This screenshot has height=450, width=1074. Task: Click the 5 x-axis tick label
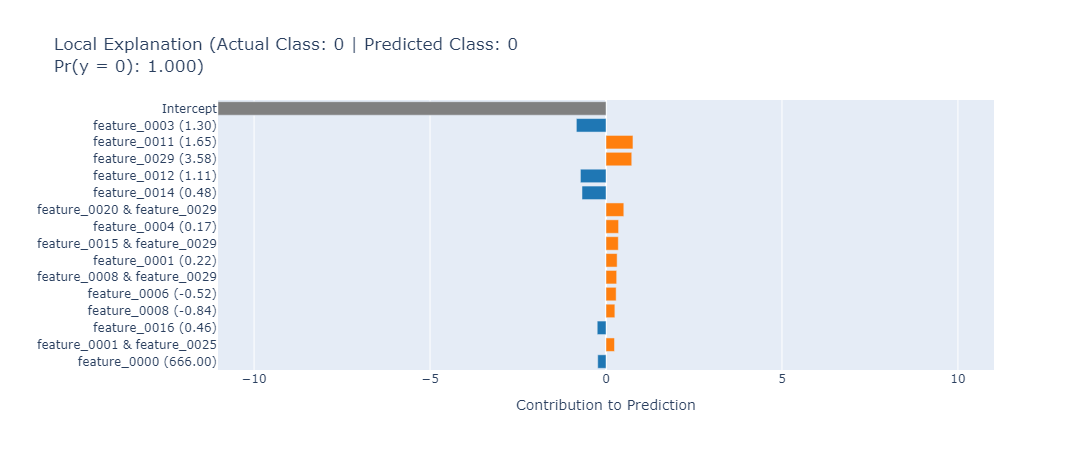coord(782,380)
